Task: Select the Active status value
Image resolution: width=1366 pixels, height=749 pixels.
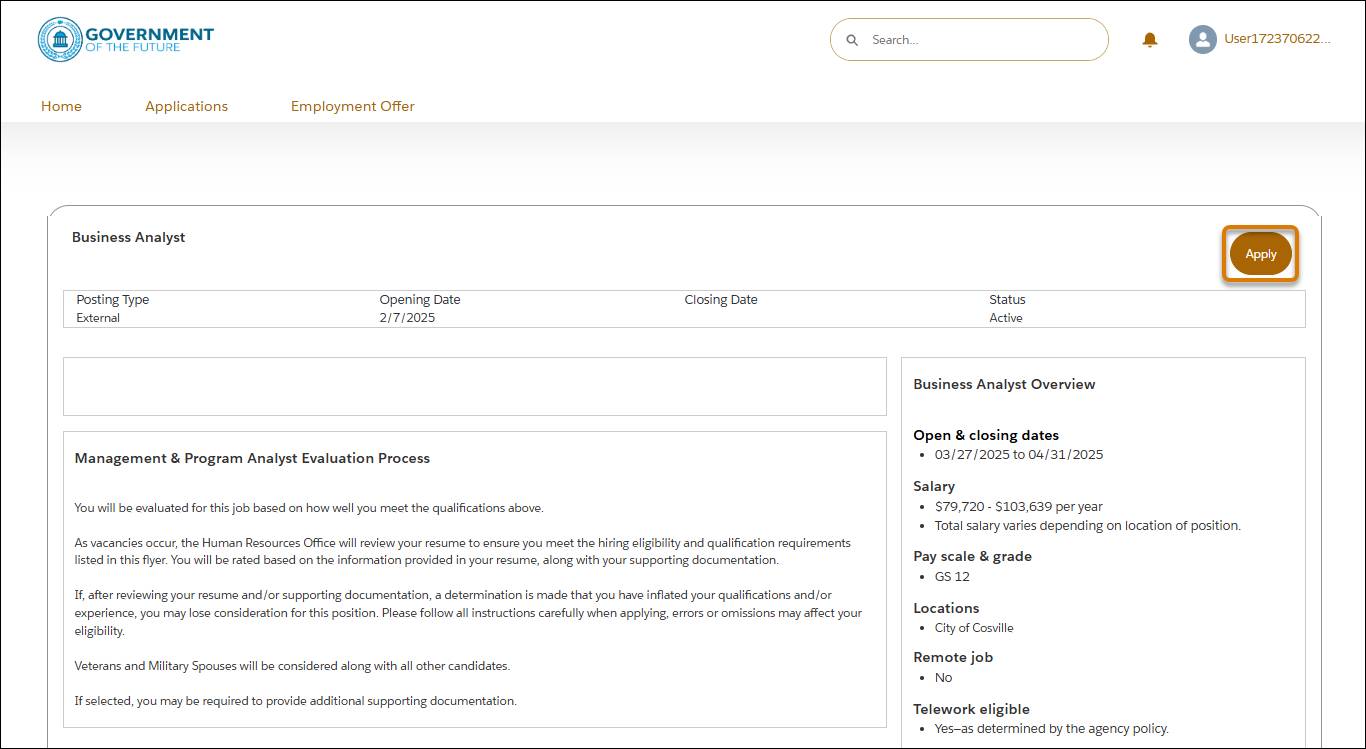Action: click(x=1006, y=318)
